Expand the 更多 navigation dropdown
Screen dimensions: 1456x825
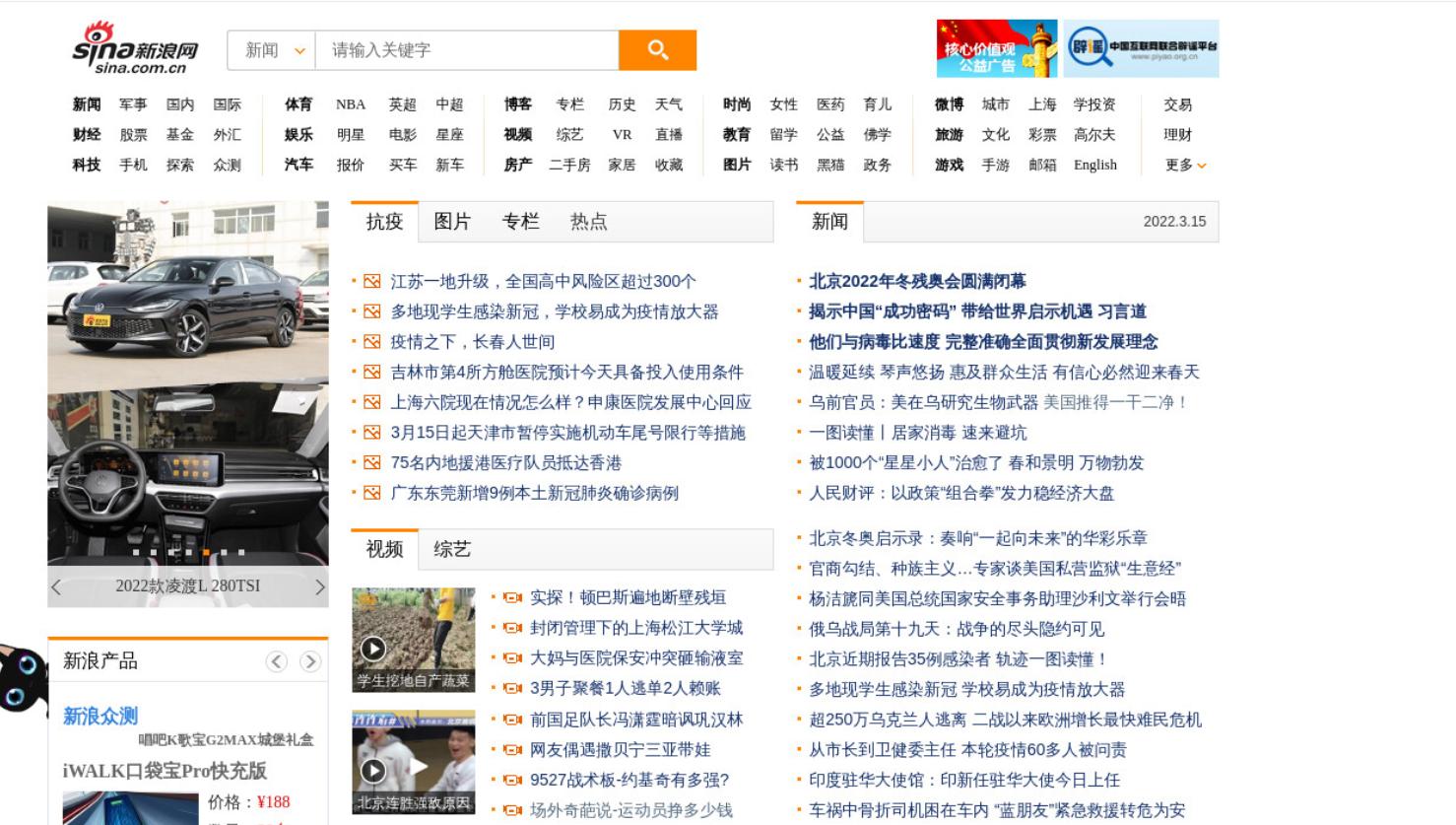pyautogui.click(x=1185, y=165)
